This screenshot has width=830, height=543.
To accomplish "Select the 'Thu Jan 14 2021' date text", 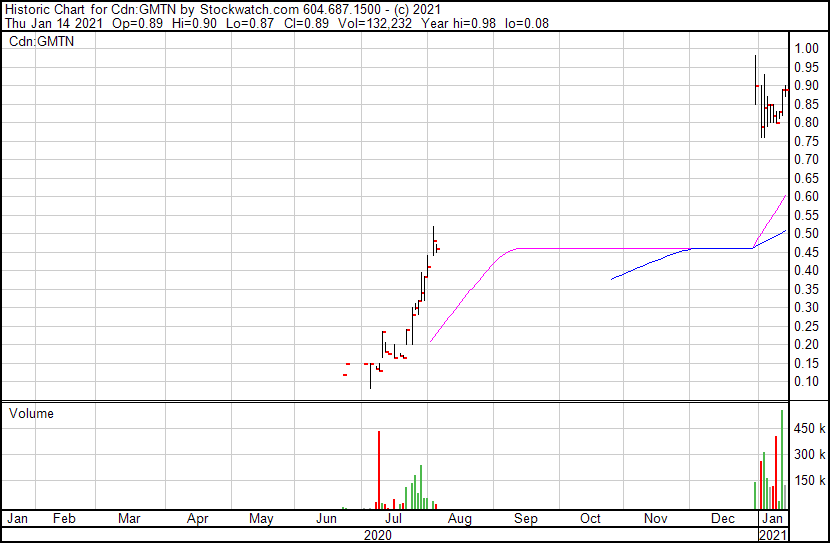I will point(54,23).
